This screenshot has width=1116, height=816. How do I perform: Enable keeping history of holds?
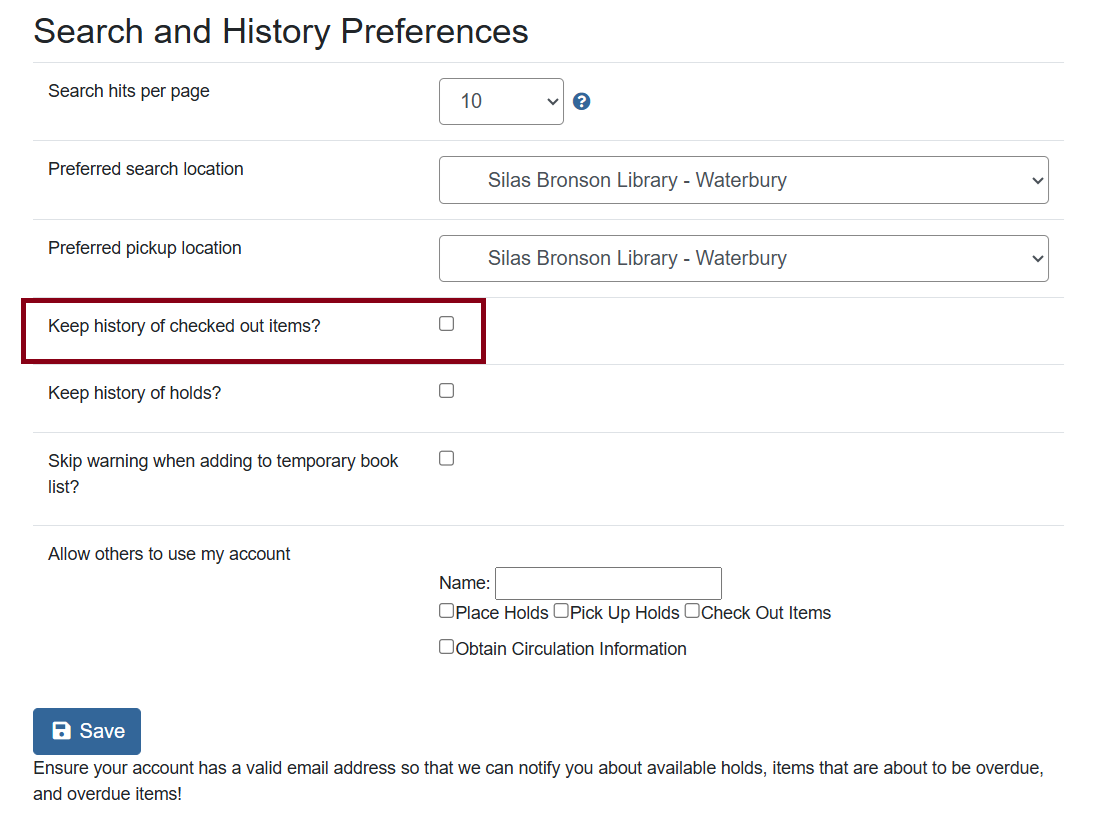[x=446, y=390]
